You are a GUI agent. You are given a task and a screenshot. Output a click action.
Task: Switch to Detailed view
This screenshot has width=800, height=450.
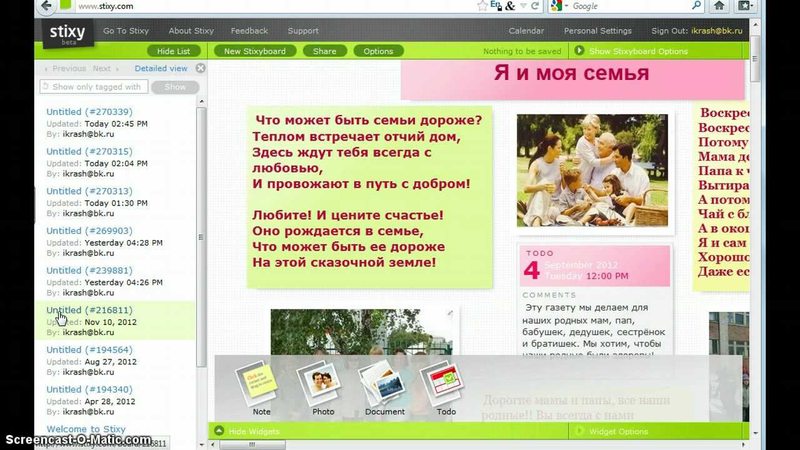pyautogui.click(x=160, y=69)
